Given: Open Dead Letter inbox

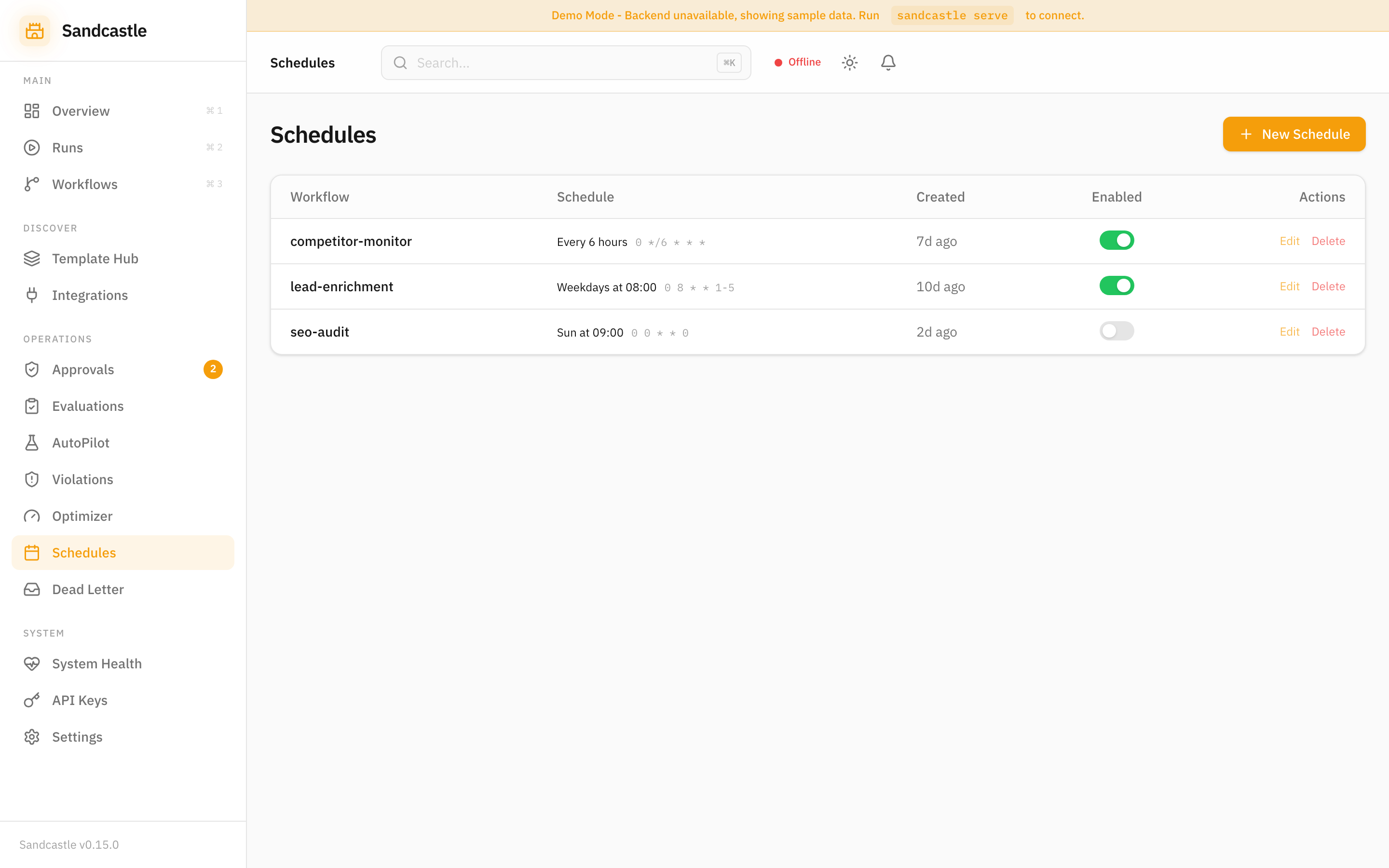Looking at the screenshot, I should pos(87,590).
